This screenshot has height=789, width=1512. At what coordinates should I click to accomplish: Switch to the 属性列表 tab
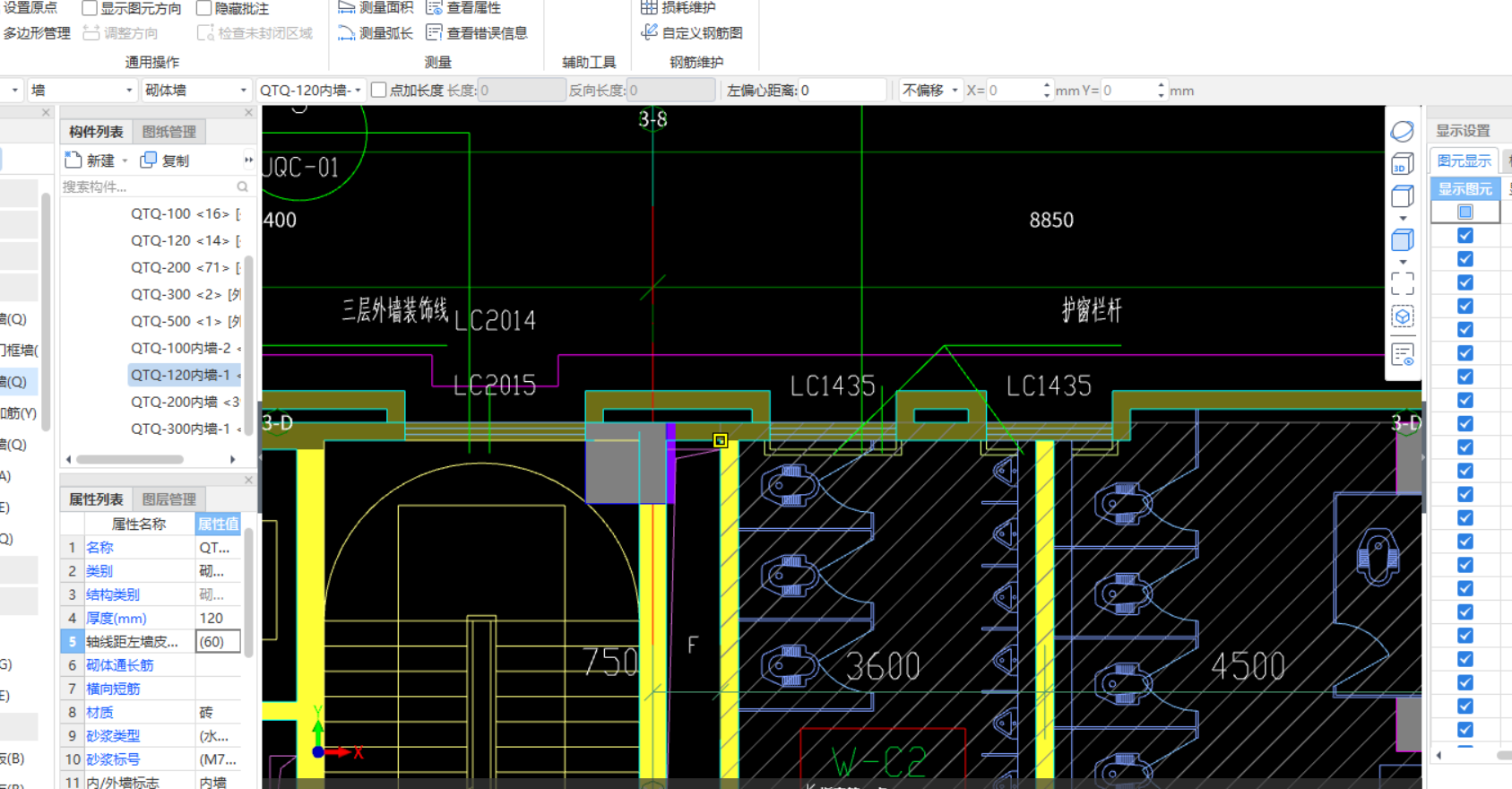click(96, 499)
